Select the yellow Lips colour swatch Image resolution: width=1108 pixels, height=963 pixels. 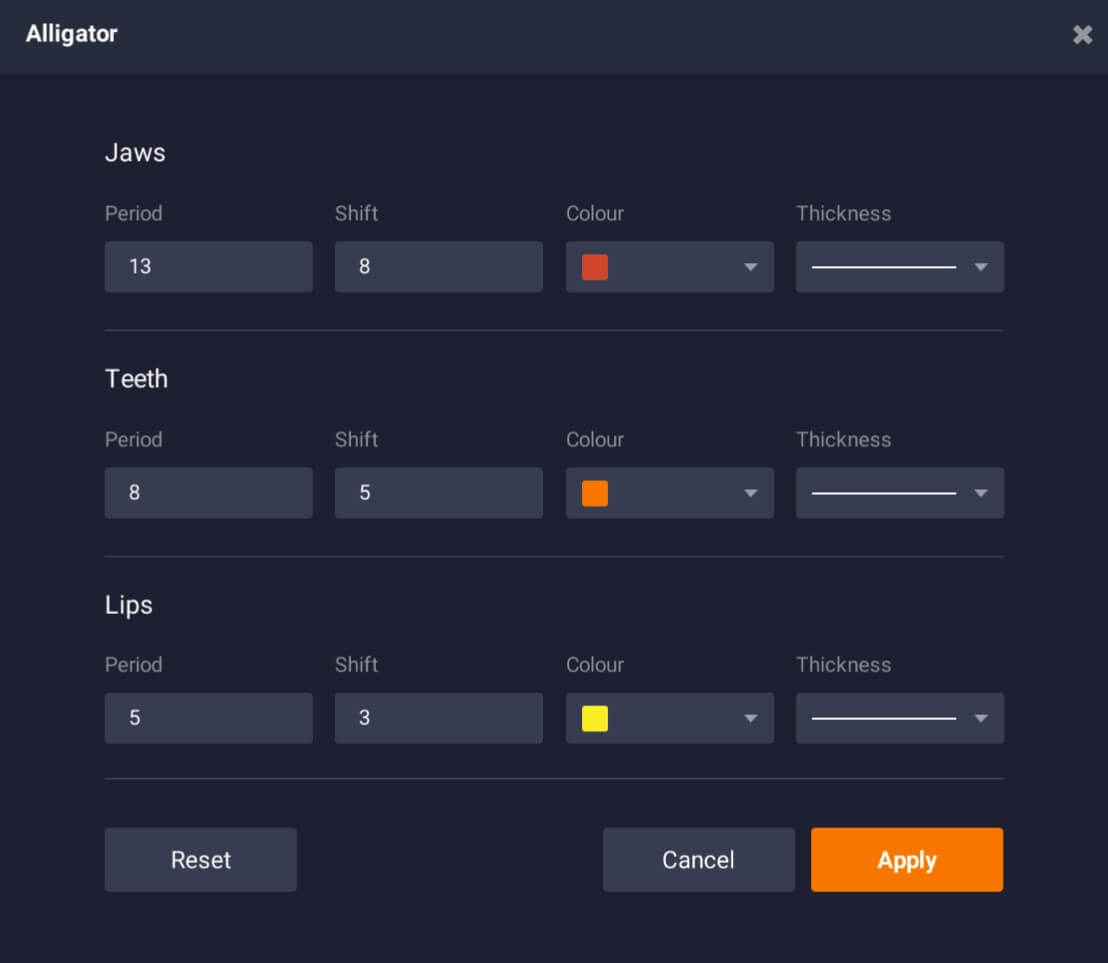point(595,718)
